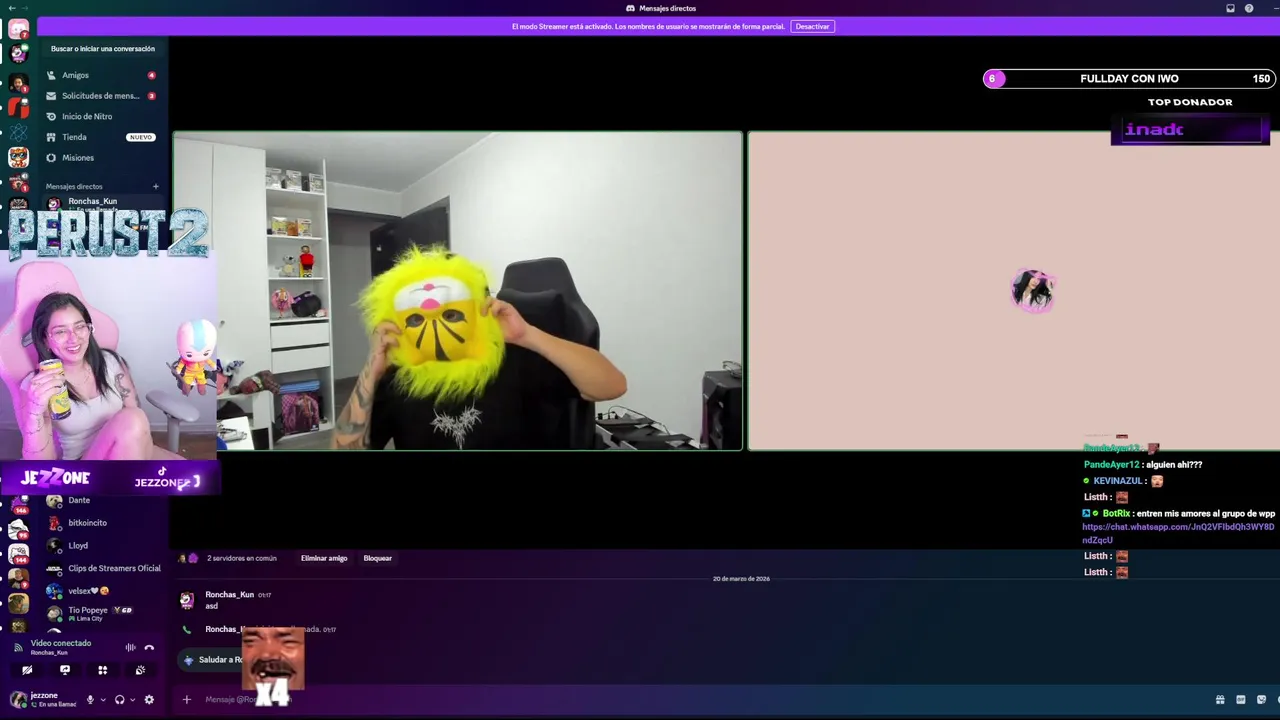Click Ronchas_Kun avatar in chat message
Image resolution: width=1280 pixels, height=720 pixels.
click(186, 600)
